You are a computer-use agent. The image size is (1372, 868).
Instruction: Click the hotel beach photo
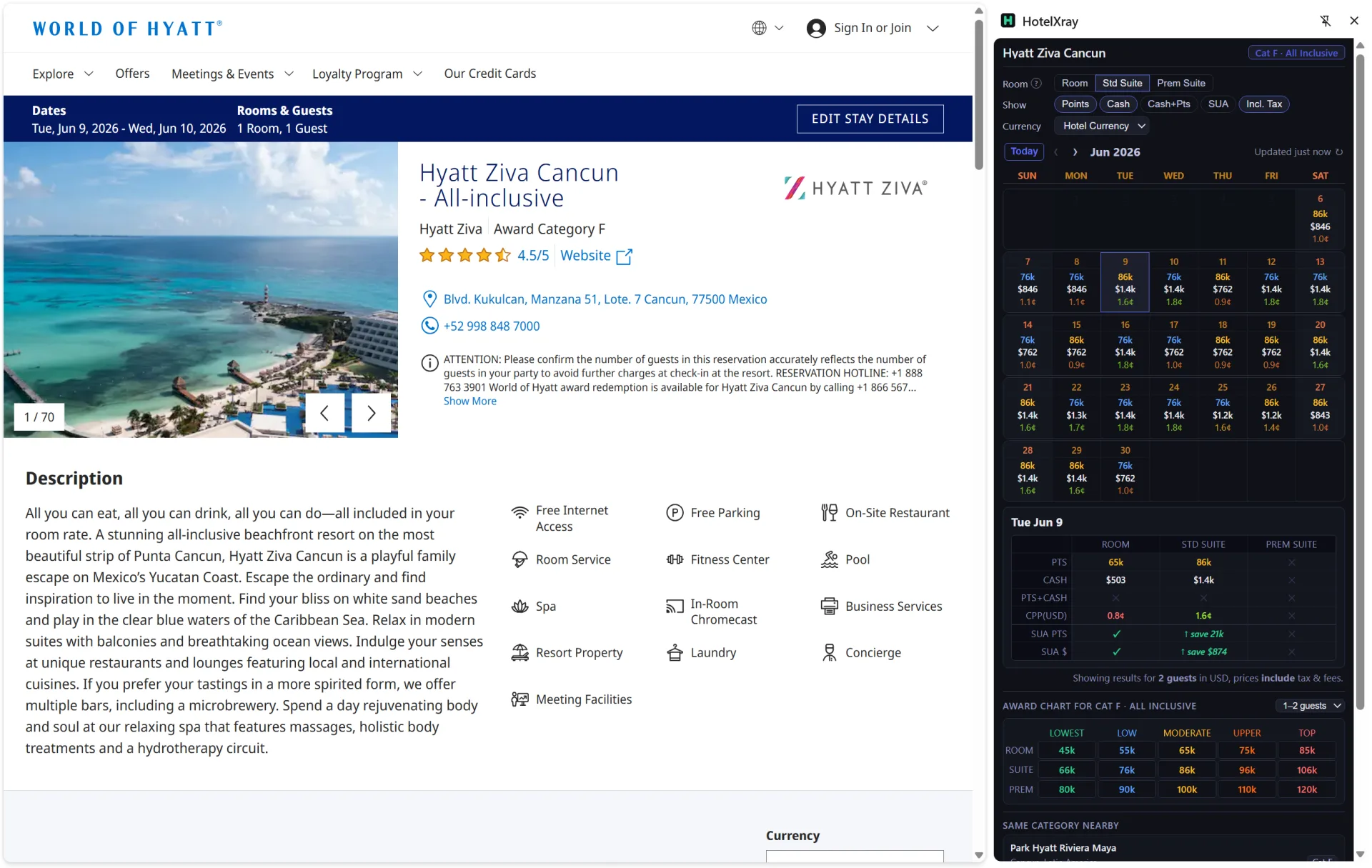200,289
